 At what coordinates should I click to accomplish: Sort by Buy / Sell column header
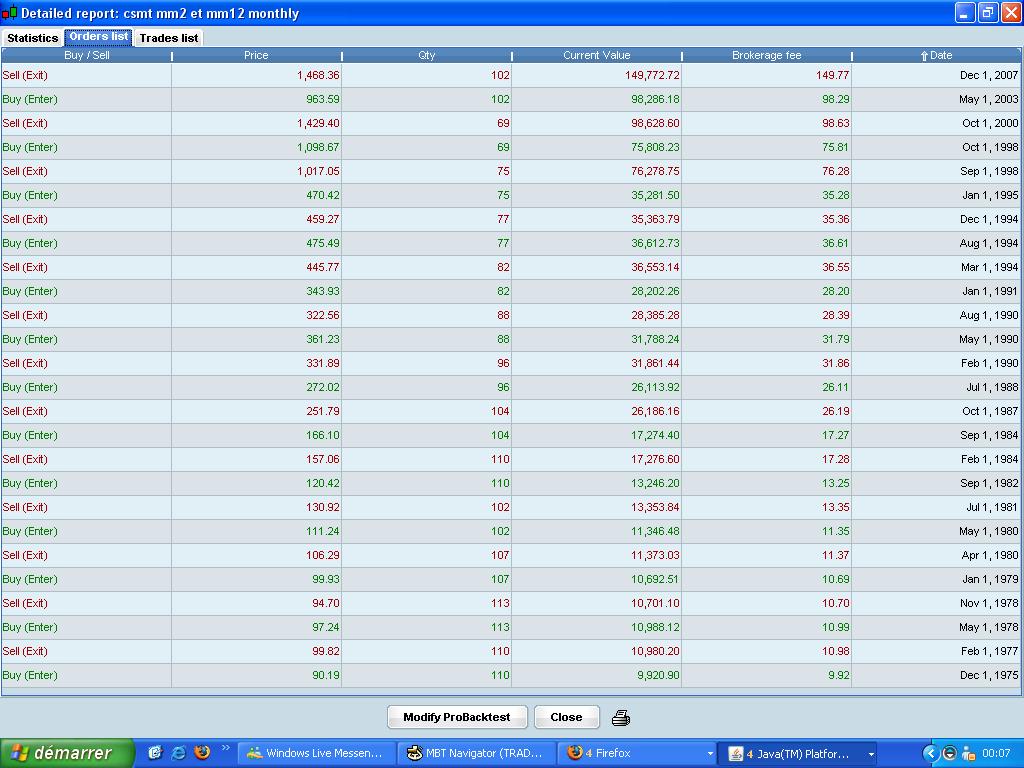86,56
